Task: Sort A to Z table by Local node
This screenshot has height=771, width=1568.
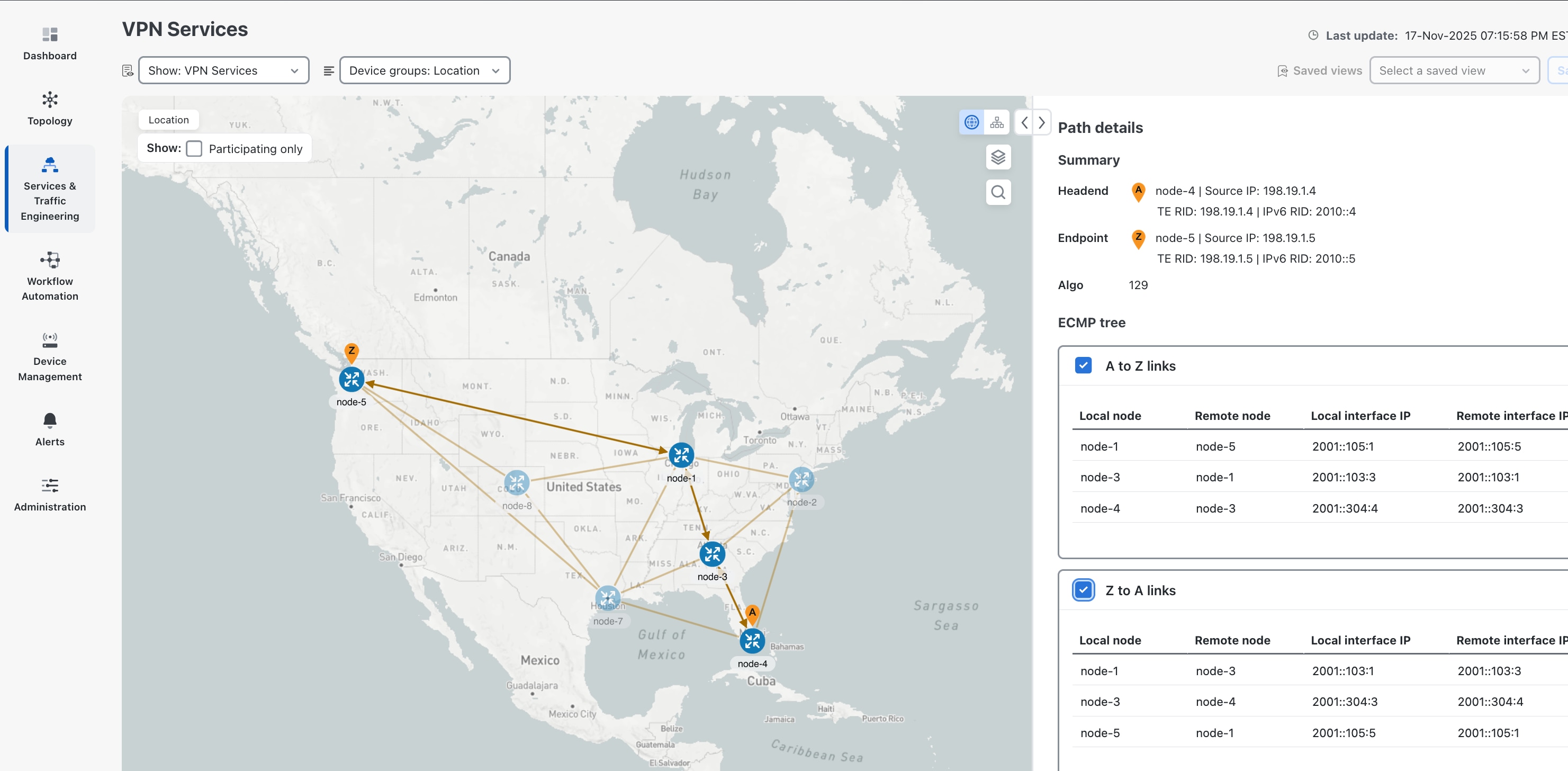Action: [x=1110, y=416]
